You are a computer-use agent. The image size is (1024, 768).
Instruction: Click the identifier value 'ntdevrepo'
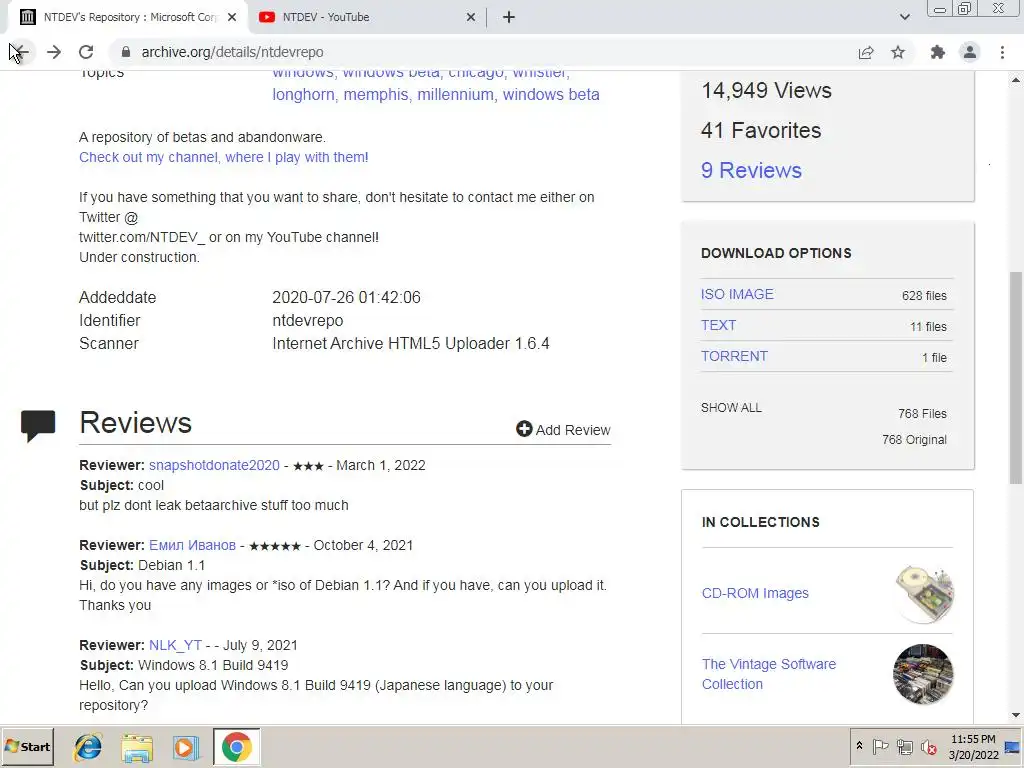click(x=308, y=321)
